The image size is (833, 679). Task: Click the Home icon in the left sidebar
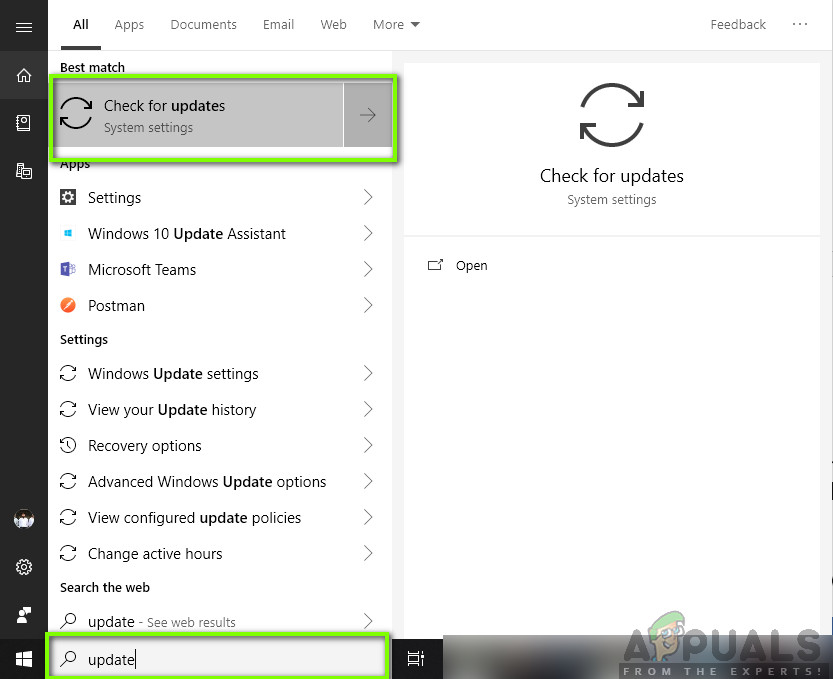(23, 75)
